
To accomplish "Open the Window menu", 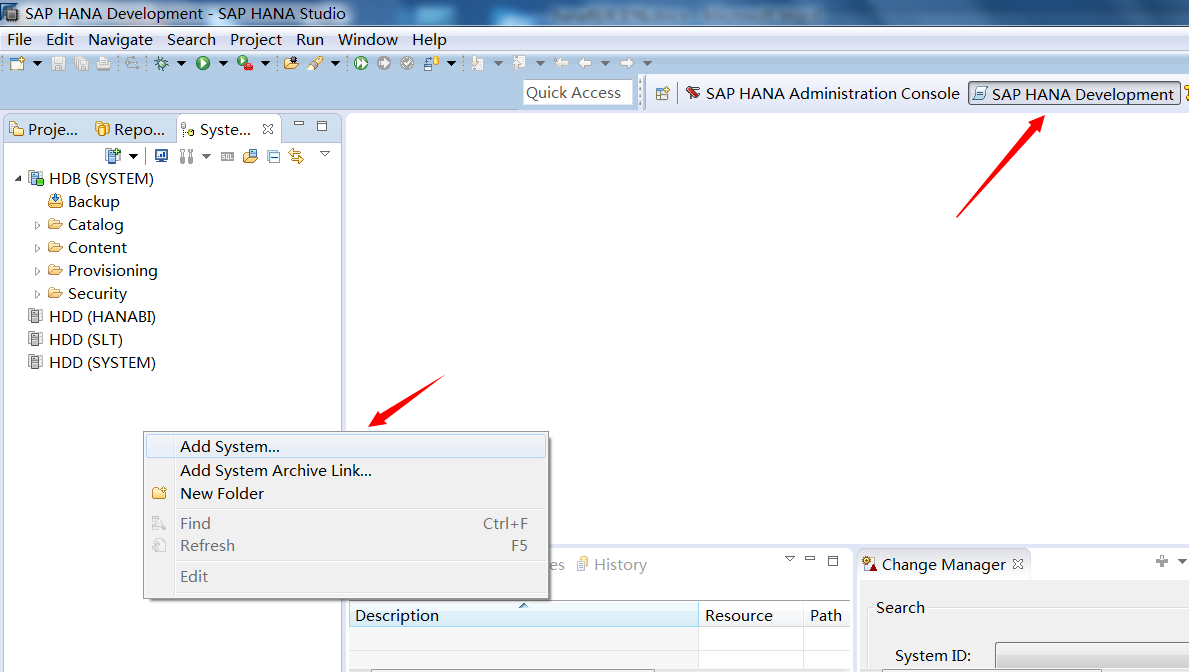I will 367,39.
